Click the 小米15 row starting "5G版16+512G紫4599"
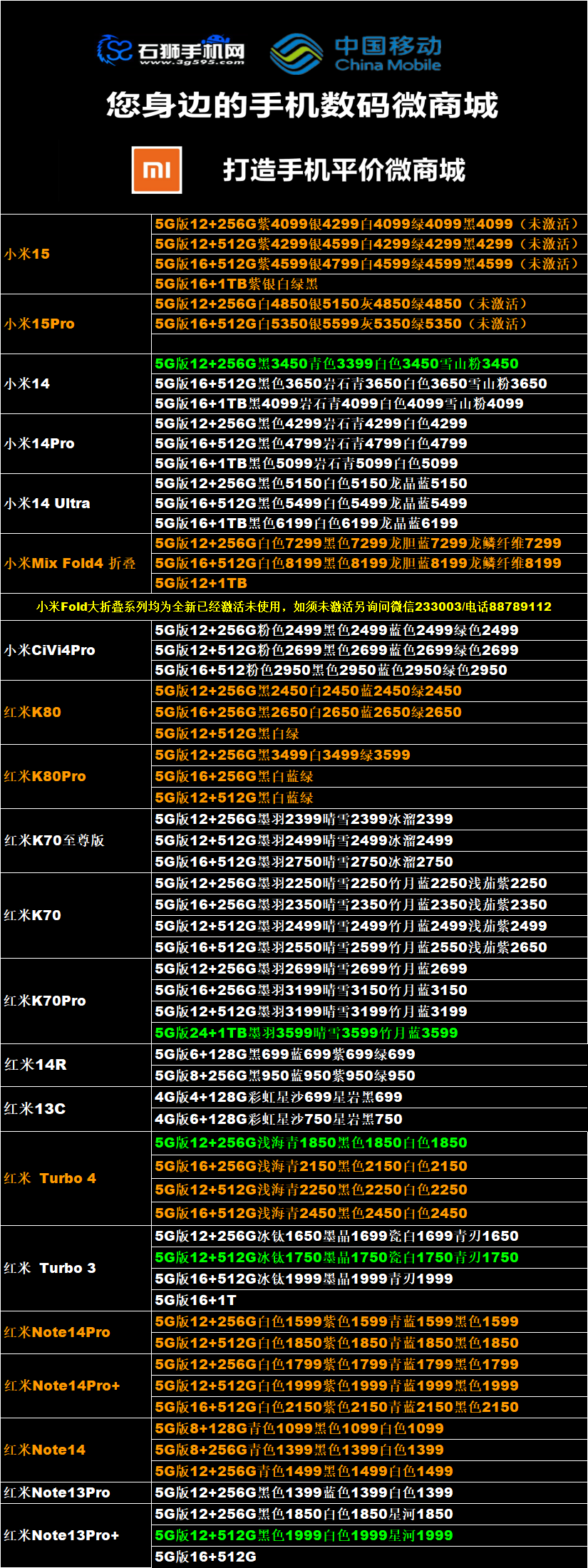This screenshot has height=1568, width=588. [369, 264]
